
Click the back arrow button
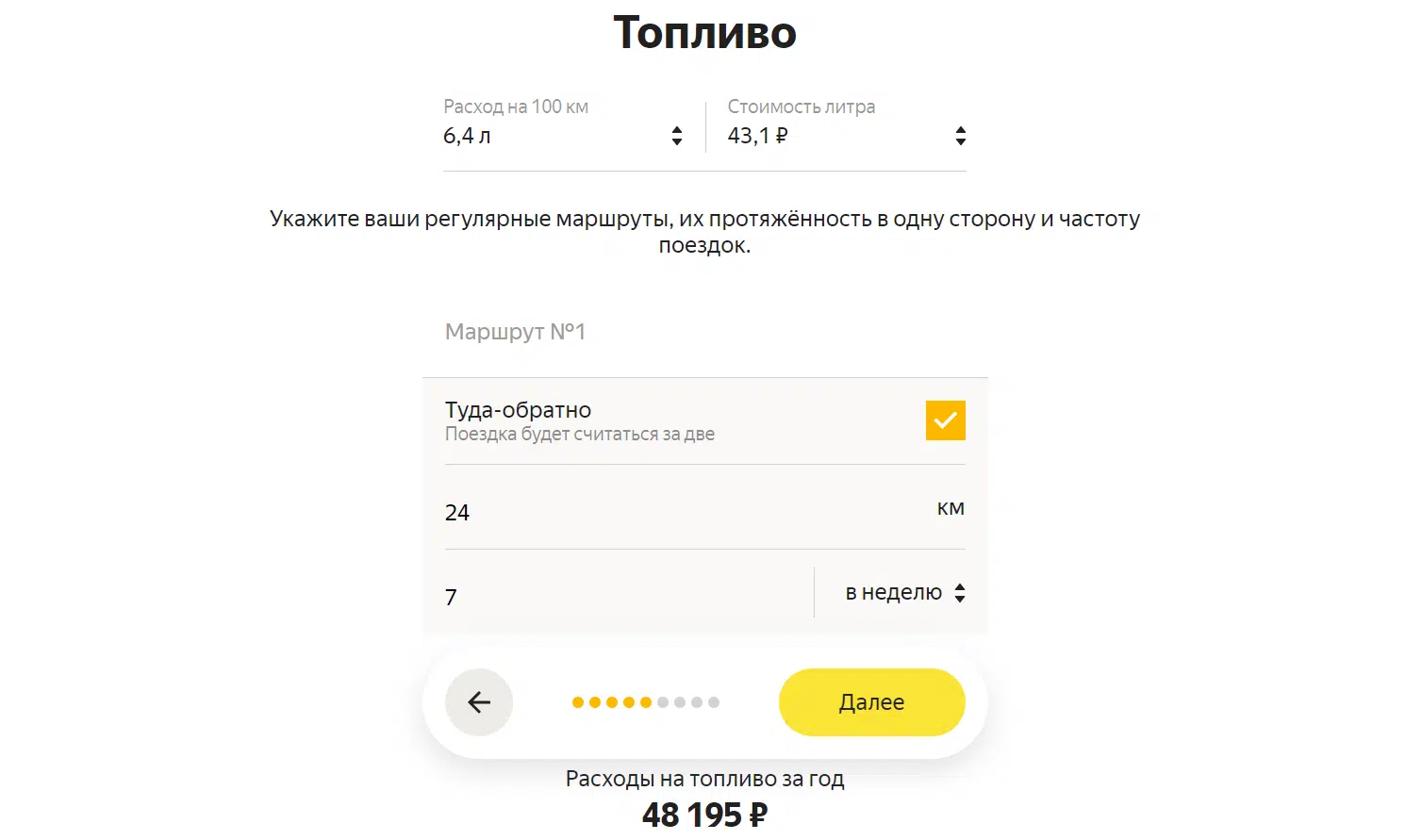[479, 702]
